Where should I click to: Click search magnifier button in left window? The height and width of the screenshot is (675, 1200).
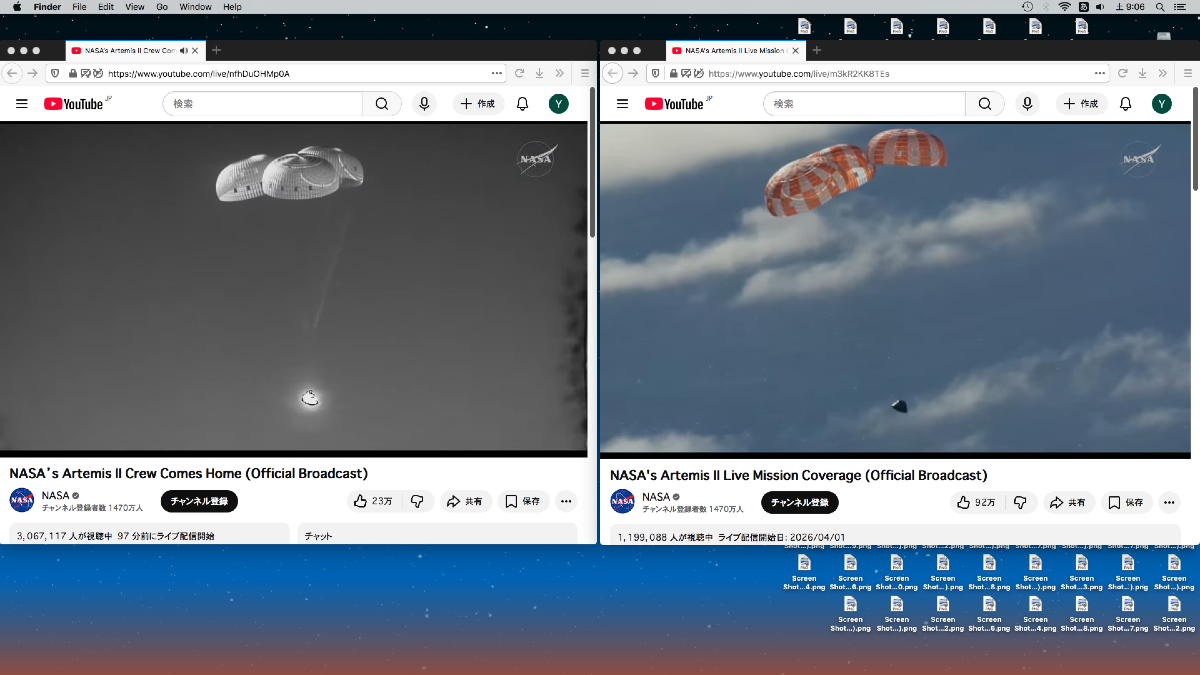click(x=382, y=104)
